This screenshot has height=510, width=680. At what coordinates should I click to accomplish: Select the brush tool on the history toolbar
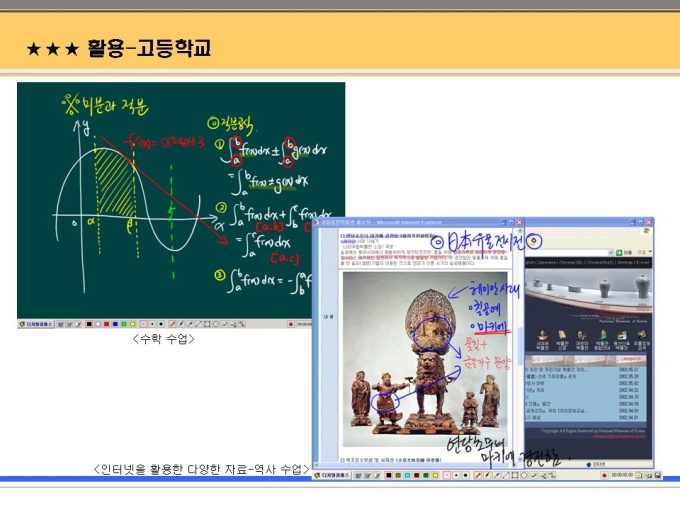coord(487,475)
